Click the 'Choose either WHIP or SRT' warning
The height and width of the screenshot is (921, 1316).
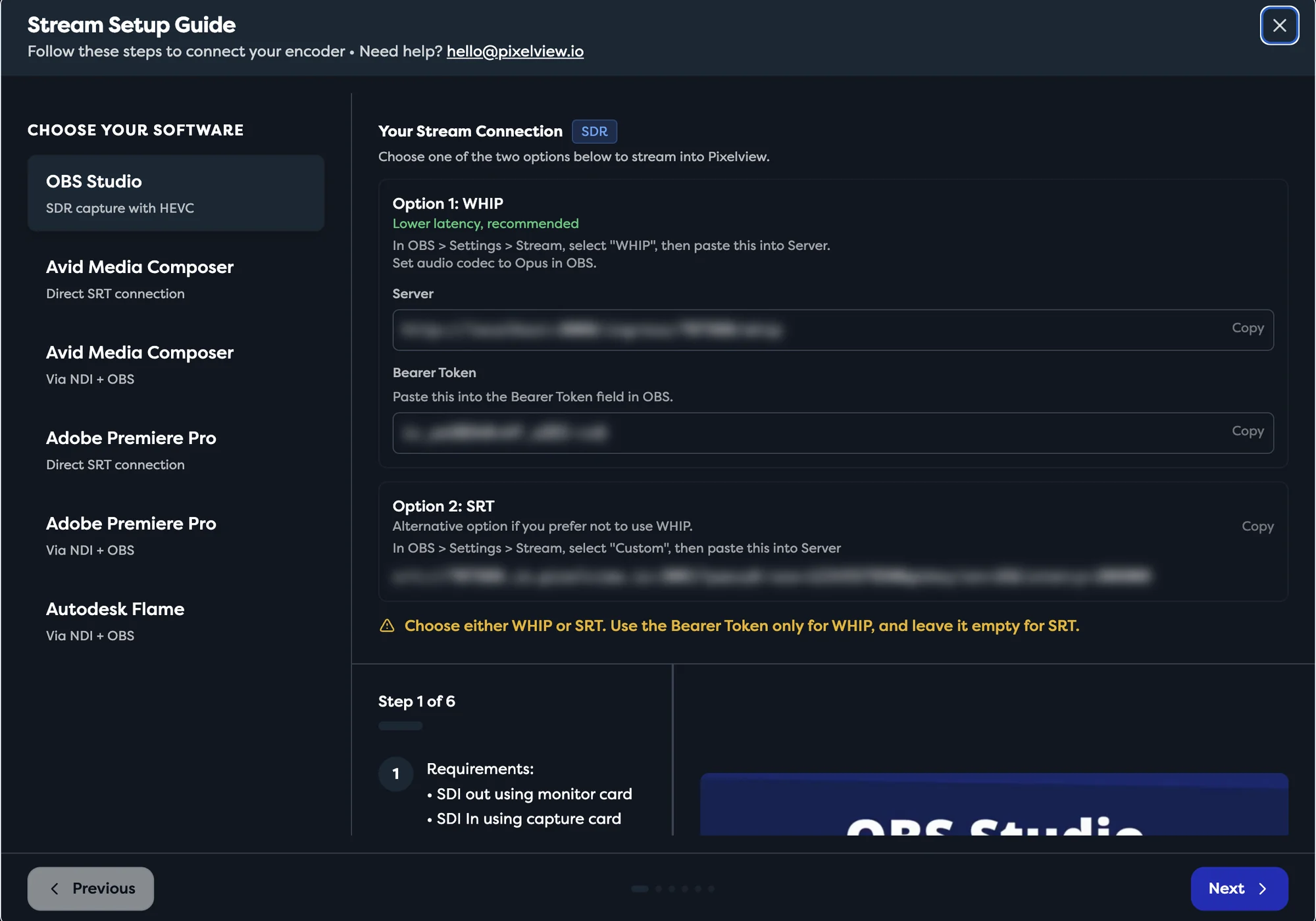742,626
